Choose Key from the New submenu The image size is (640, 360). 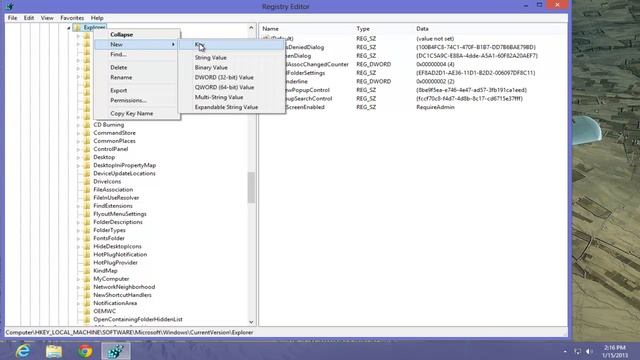pos(231,44)
